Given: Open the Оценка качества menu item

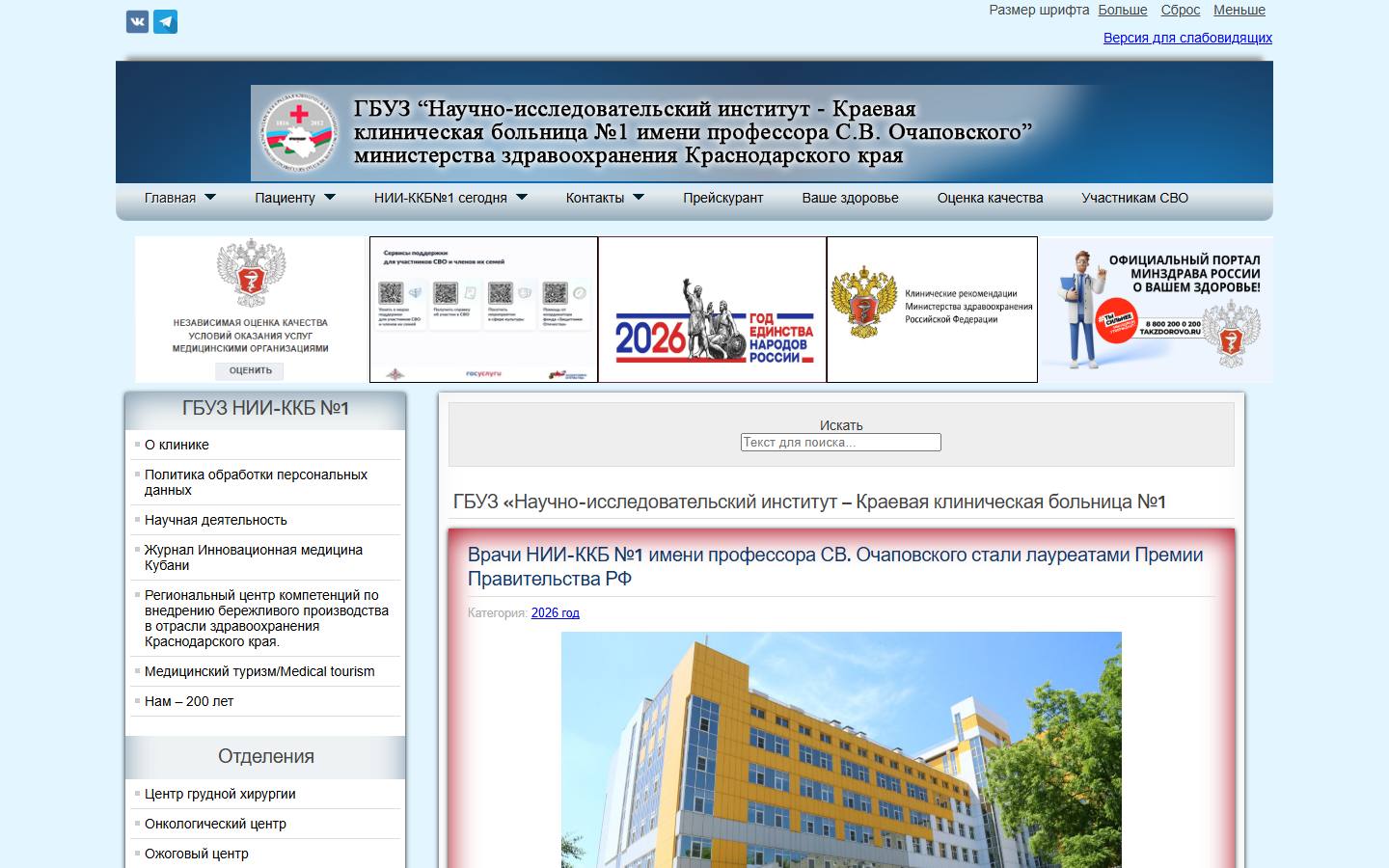Looking at the screenshot, I should coord(991,198).
